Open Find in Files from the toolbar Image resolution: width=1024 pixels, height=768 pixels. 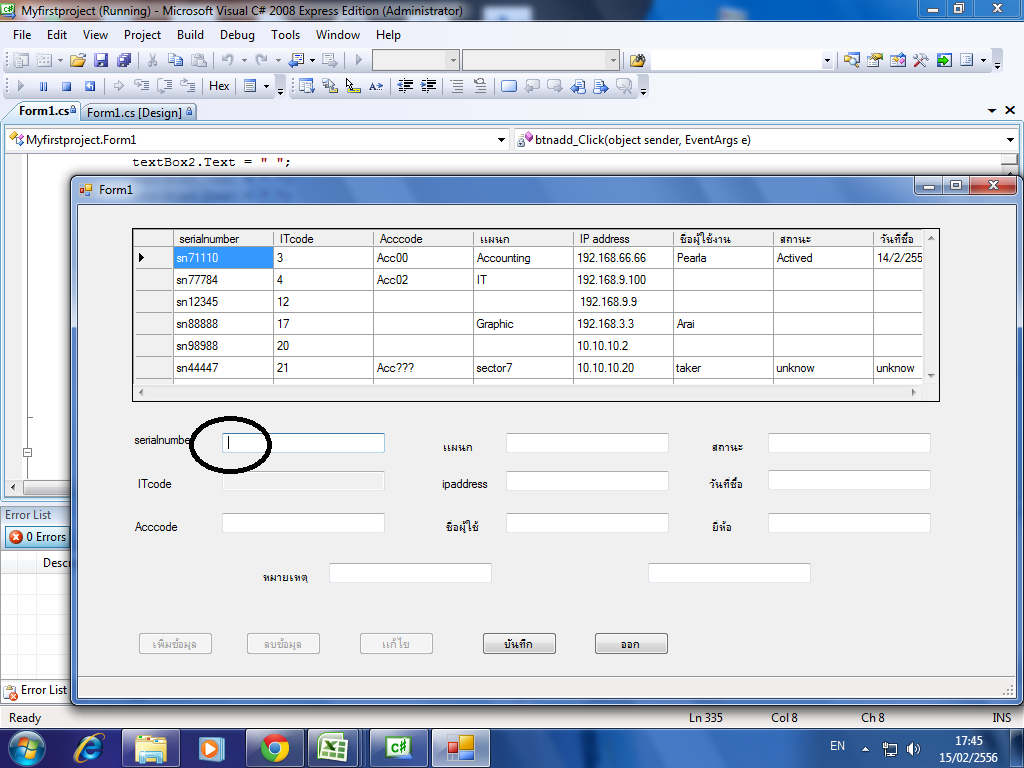tap(637, 61)
